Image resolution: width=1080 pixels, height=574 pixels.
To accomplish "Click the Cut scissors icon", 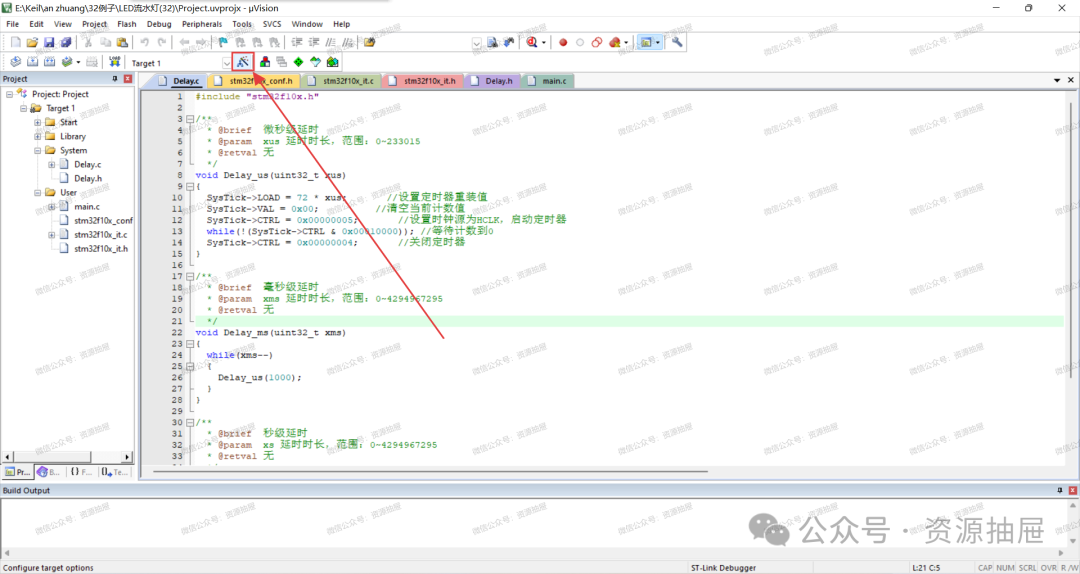I will 88,42.
